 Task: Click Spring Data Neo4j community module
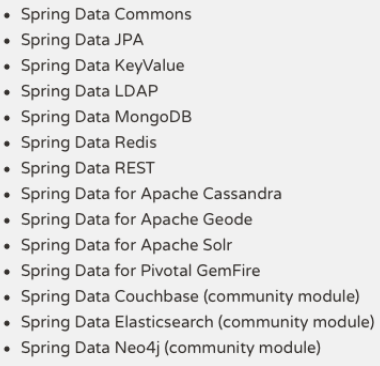(x=171, y=348)
